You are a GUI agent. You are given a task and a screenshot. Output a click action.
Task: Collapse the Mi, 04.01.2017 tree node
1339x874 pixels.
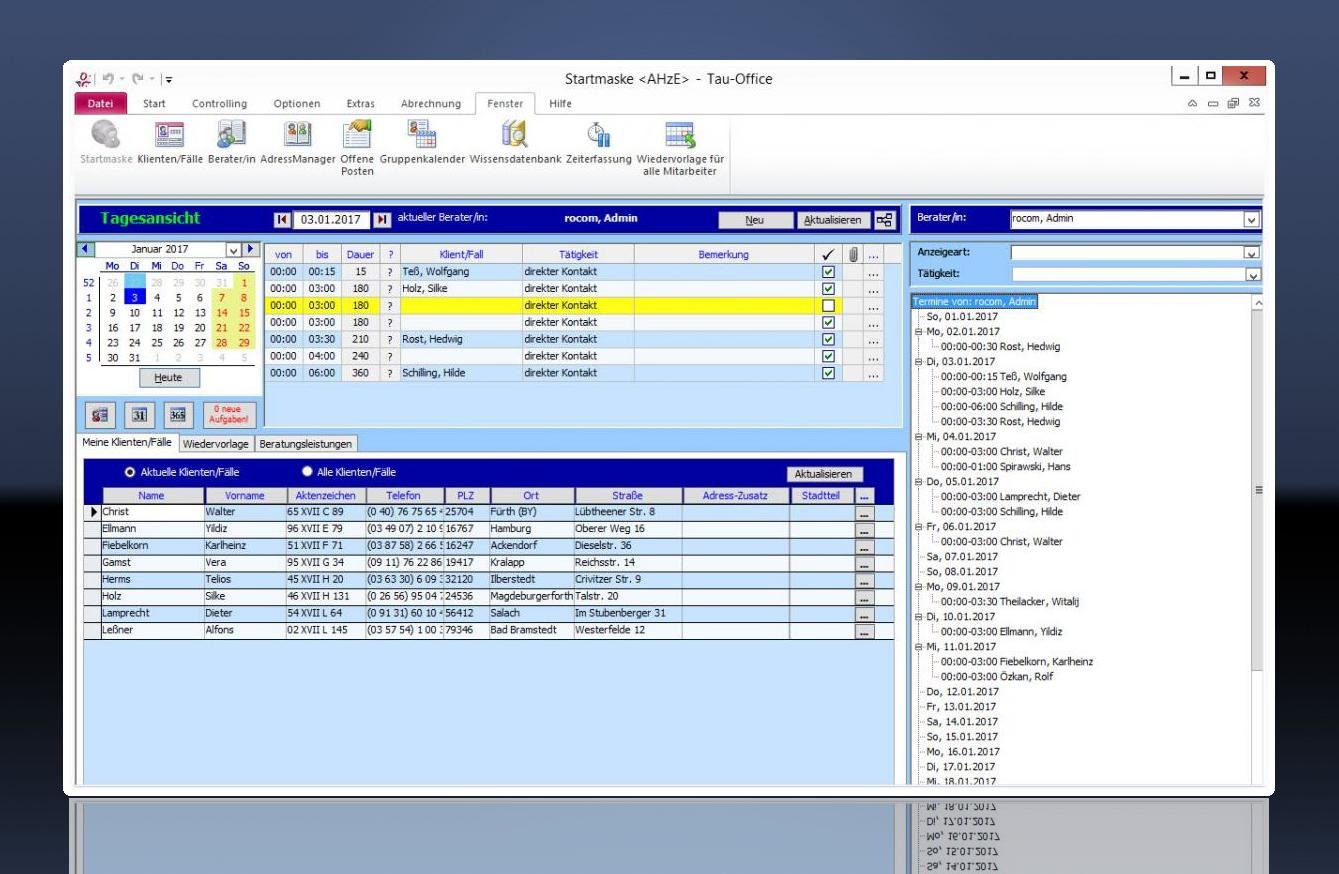coord(919,437)
